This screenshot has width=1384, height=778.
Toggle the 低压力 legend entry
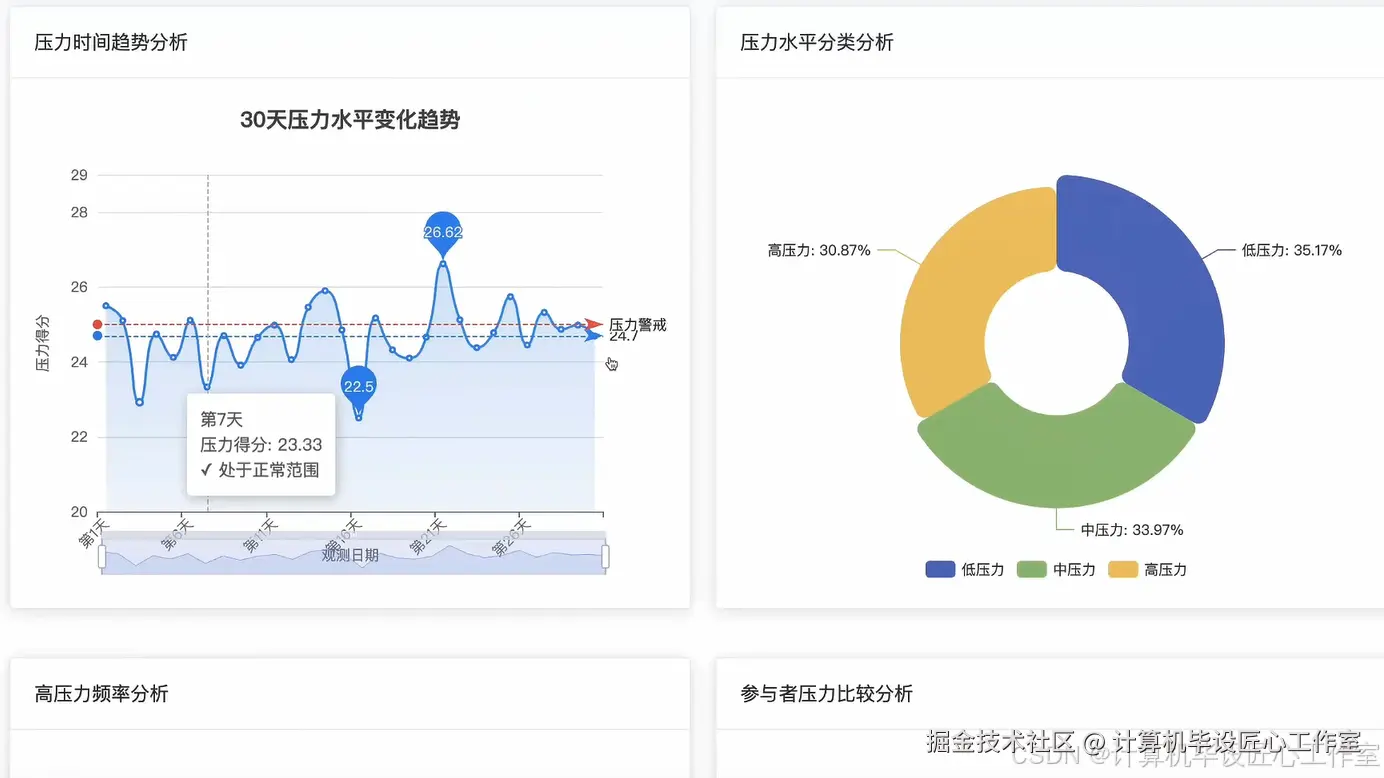tap(964, 569)
